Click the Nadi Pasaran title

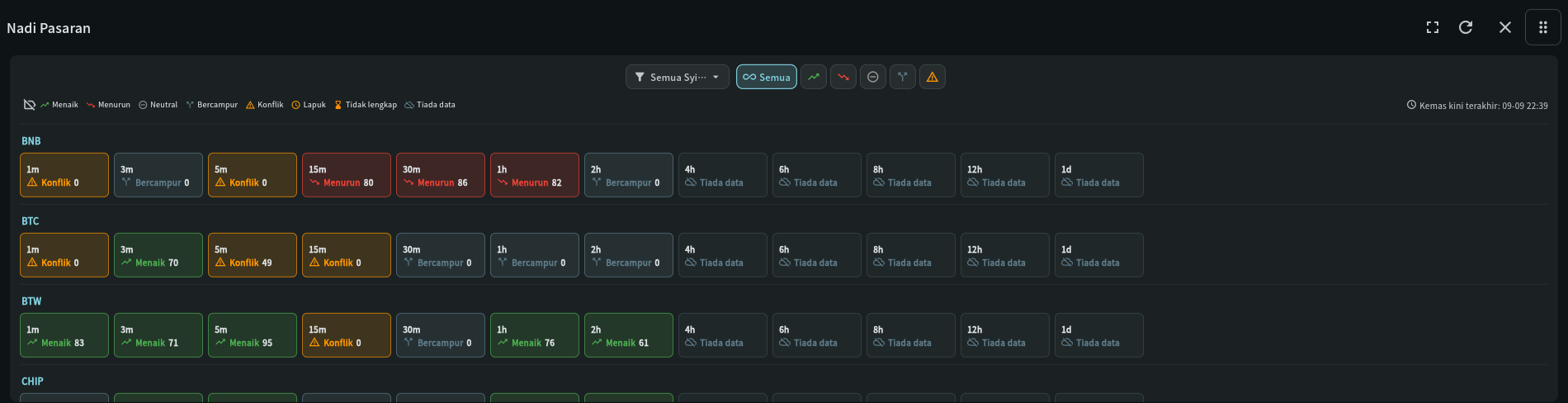coord(49,28)
